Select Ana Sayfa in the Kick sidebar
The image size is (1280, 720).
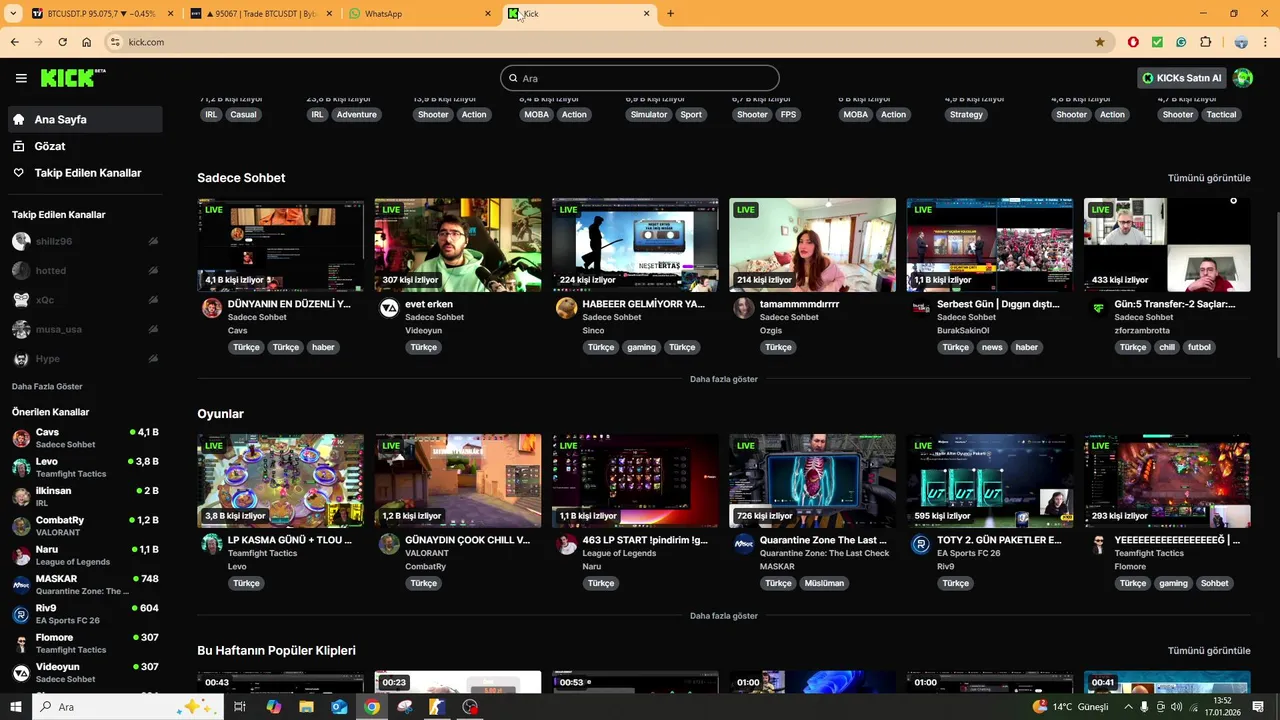point(85,119)
